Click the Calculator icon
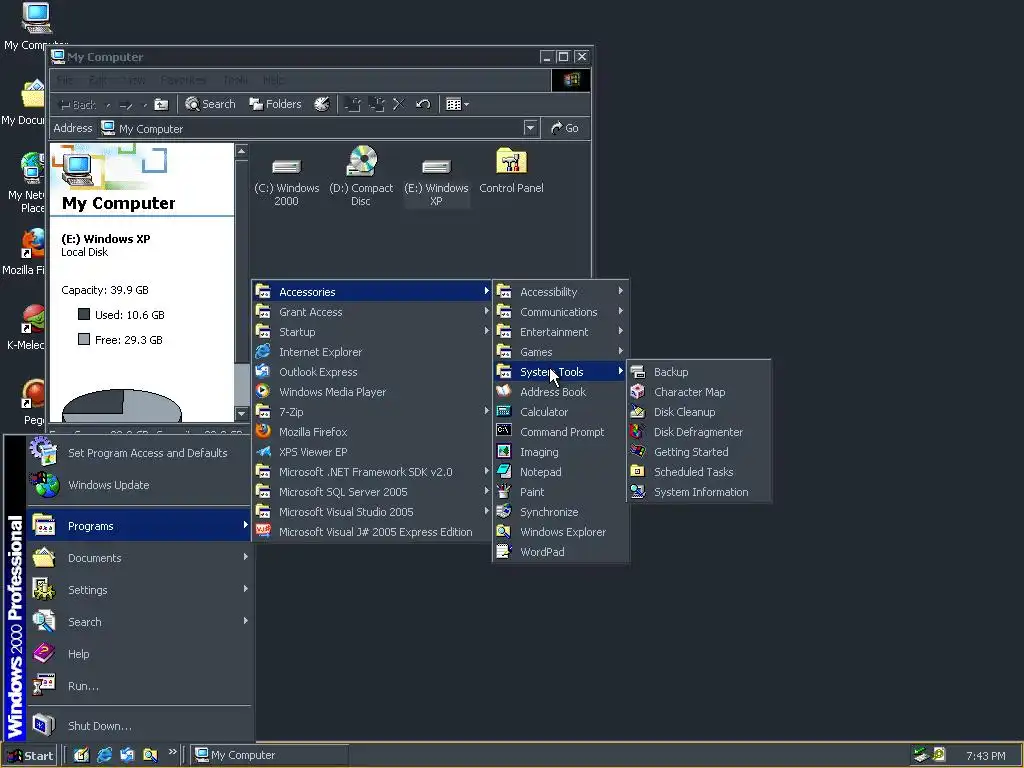 tap(504, 411)
